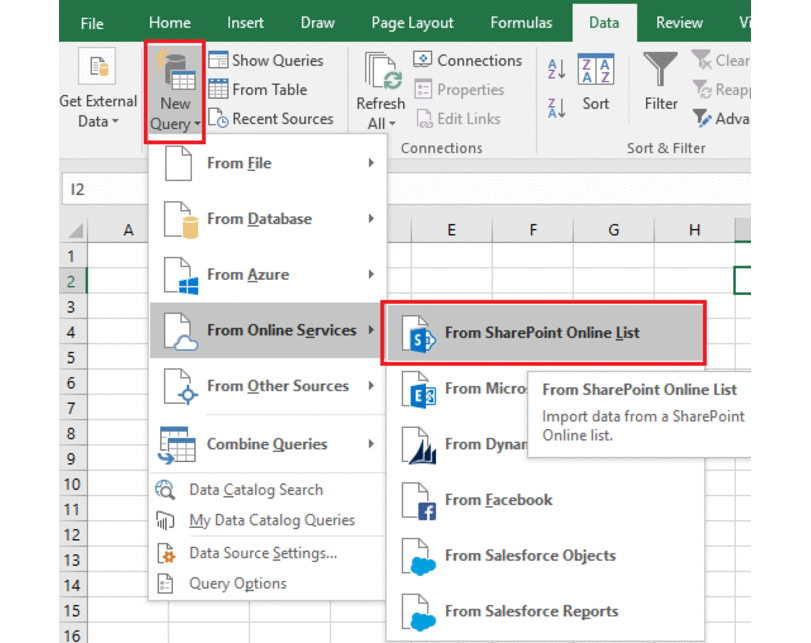Select row 10 header

72,484
